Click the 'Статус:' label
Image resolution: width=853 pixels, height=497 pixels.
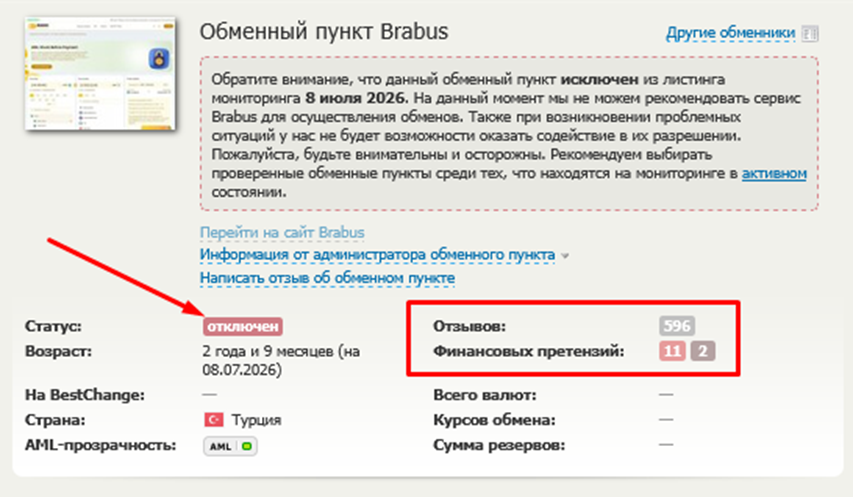[53, 326]
